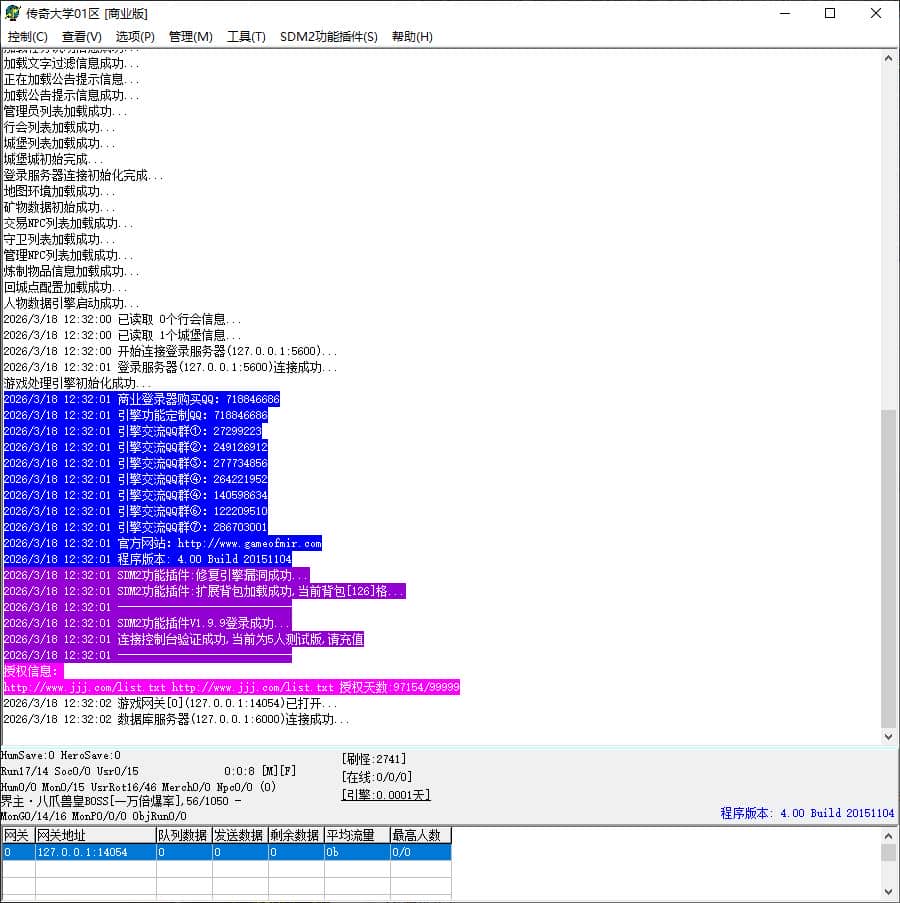The width and height of the screenshot is (900, 903).
Task: Open the 帮助(H) menu
Action: pyautogui.click(x=412, y=37)
